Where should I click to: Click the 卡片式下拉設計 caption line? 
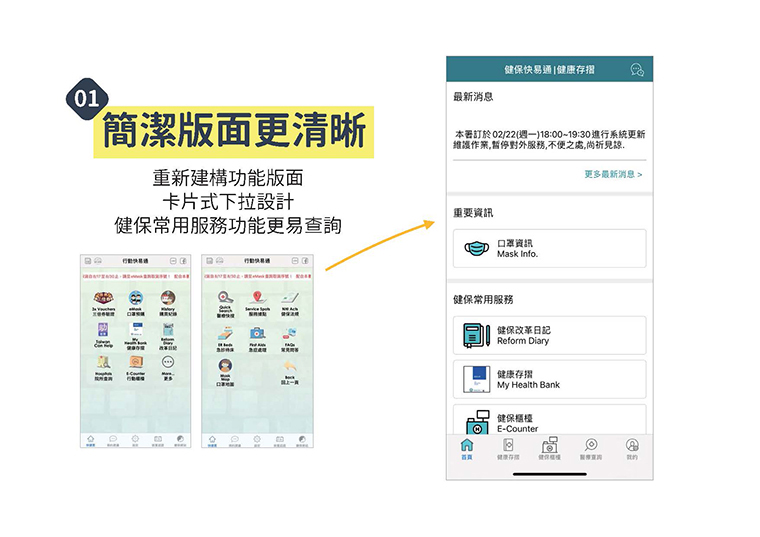coord(228,202)
